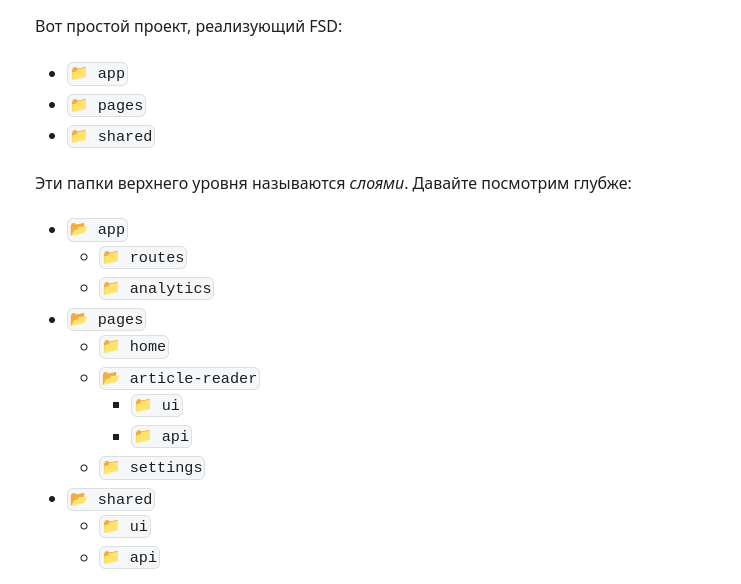Screen dimensions: 741x584
Task: Click the open-folder icon of expanded app
Action: (x=79, y=229)
